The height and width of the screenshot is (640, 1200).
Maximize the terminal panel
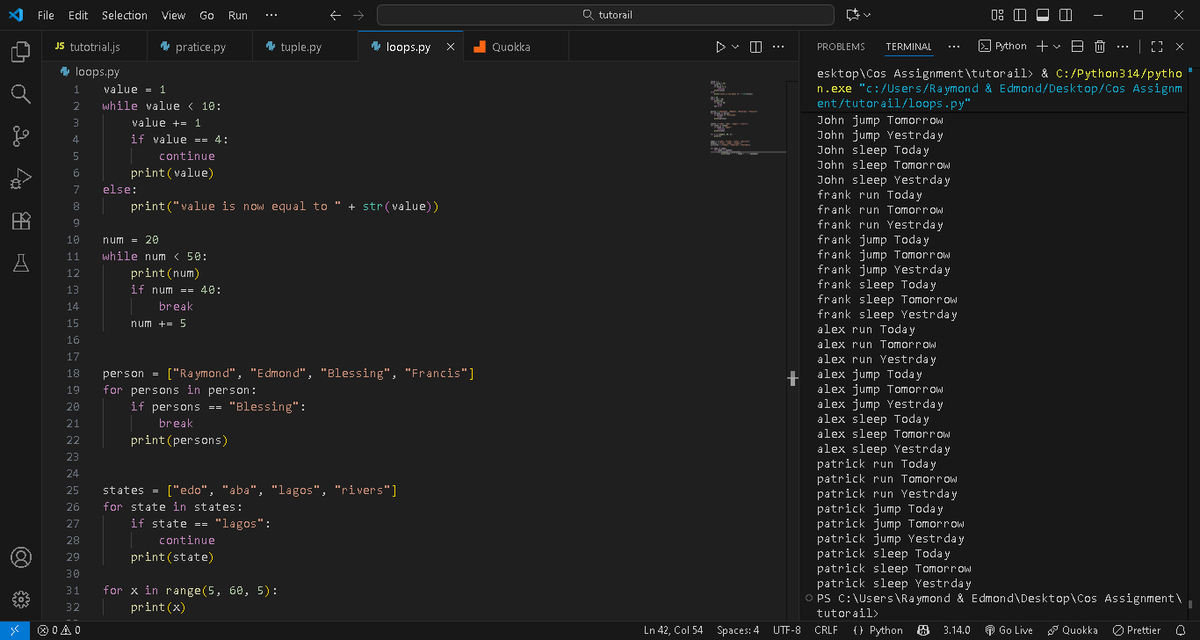[x=1156, y=46]
